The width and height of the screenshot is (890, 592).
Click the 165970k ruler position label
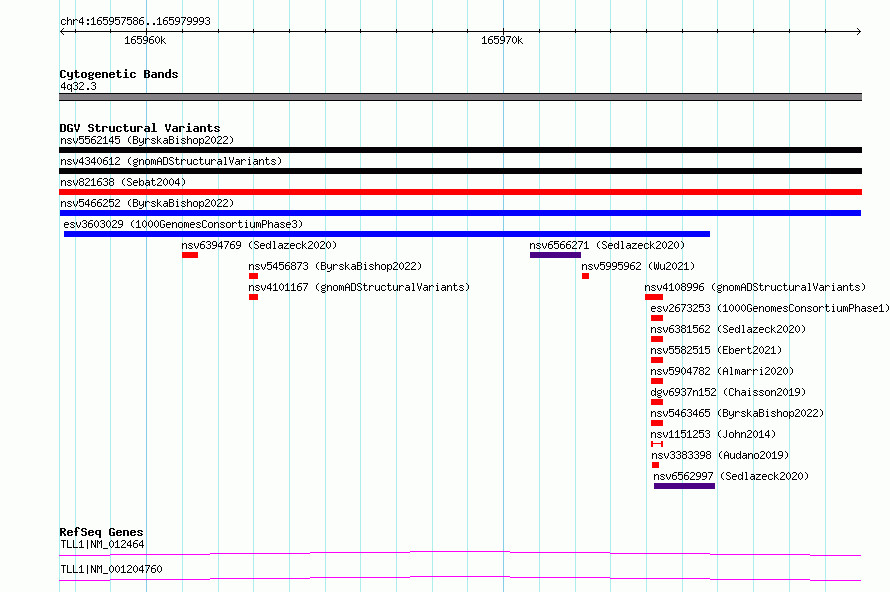502,40
